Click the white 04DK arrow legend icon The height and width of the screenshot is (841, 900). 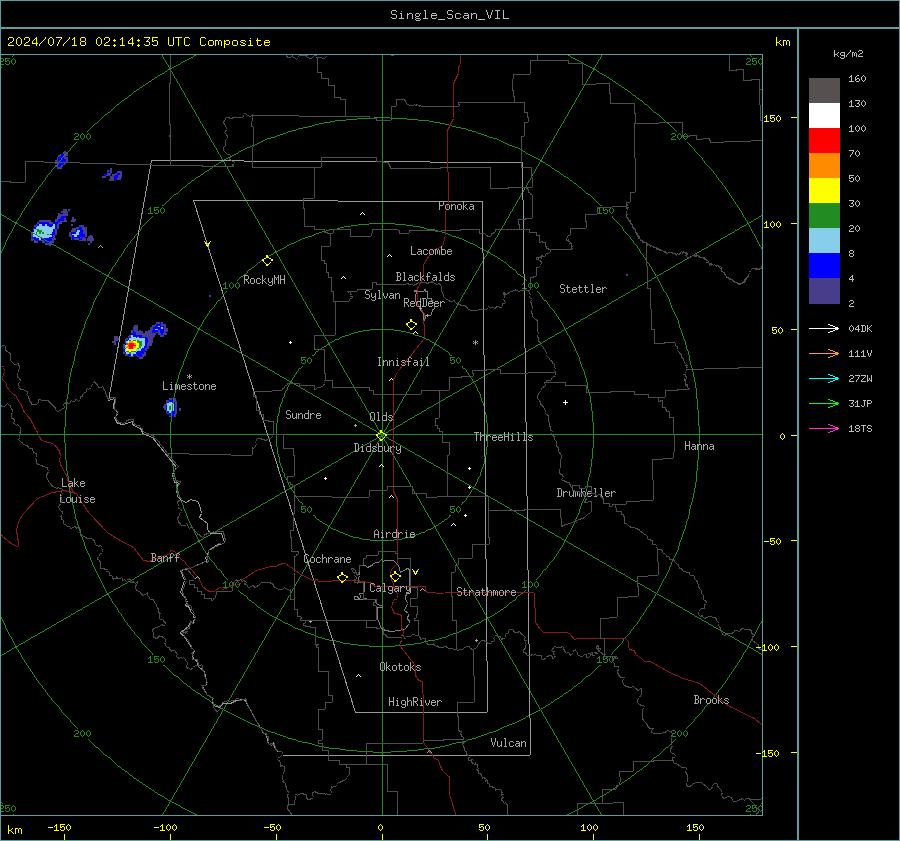824,328
